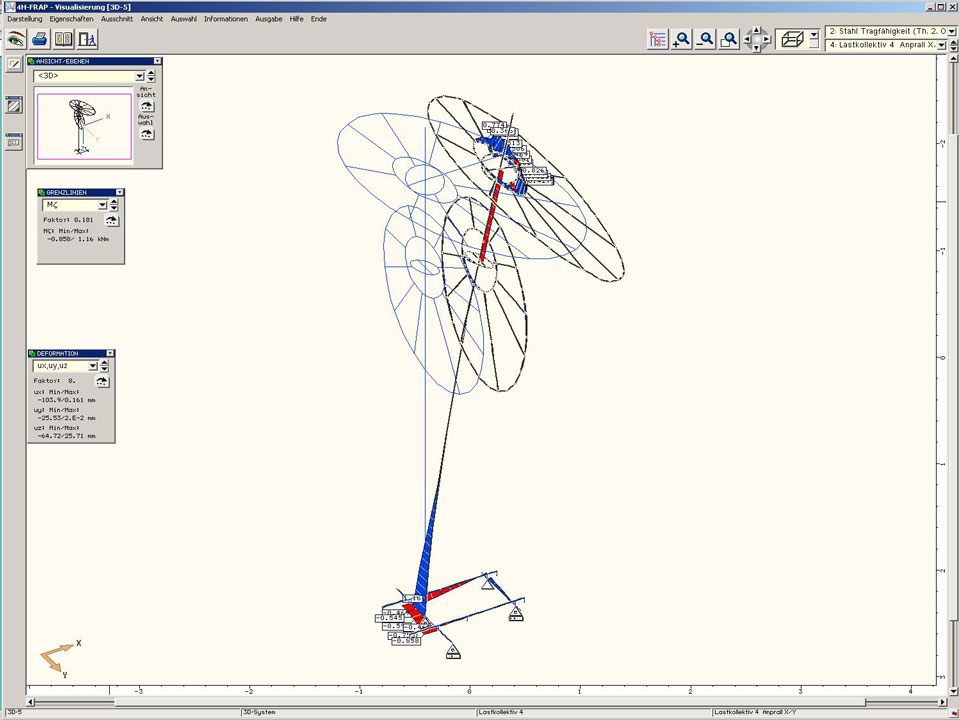Collapse the GRENZLINIEN panel via its title arrow

(x=120, y=192)
